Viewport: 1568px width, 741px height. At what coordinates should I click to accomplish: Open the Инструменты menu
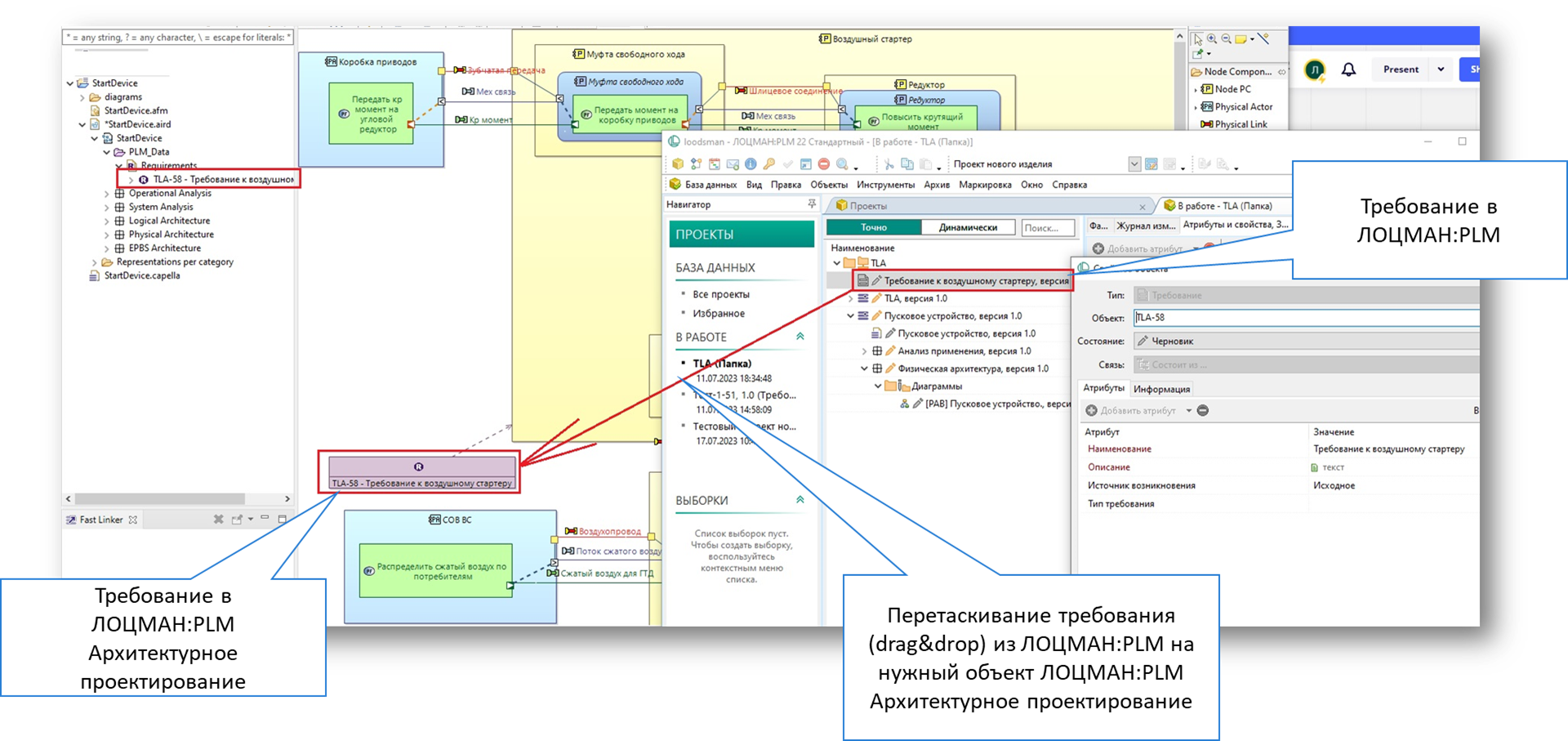coord(885,185)
